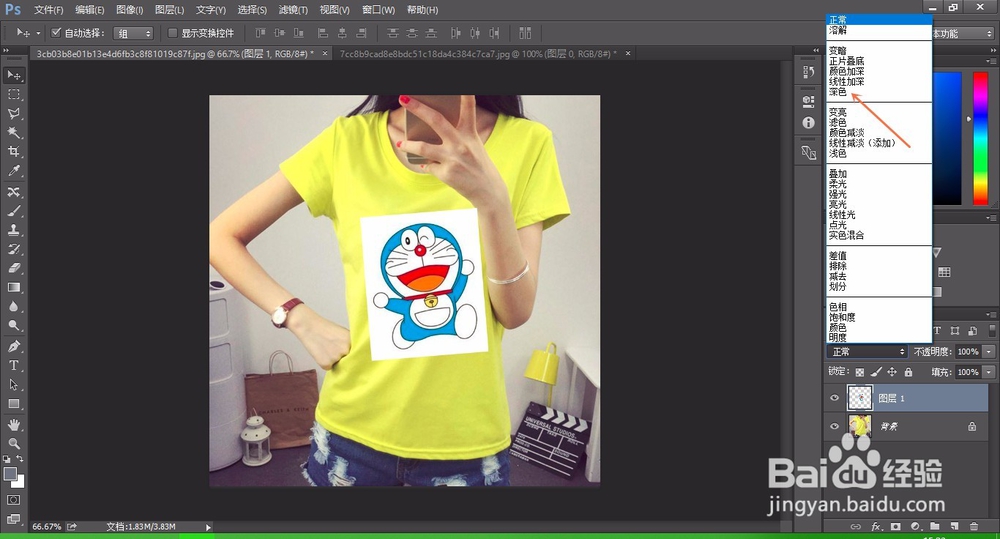This screenshot has height=539, width=1000.
Task: Open the Info panel icon
Action: click(x=809, y=122)
